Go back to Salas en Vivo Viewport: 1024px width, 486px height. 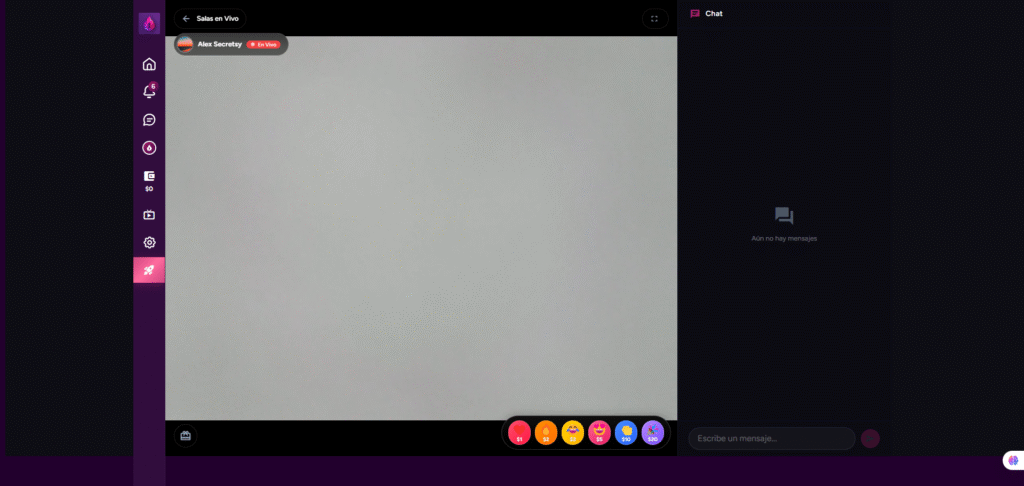click(x=210, y=18)
